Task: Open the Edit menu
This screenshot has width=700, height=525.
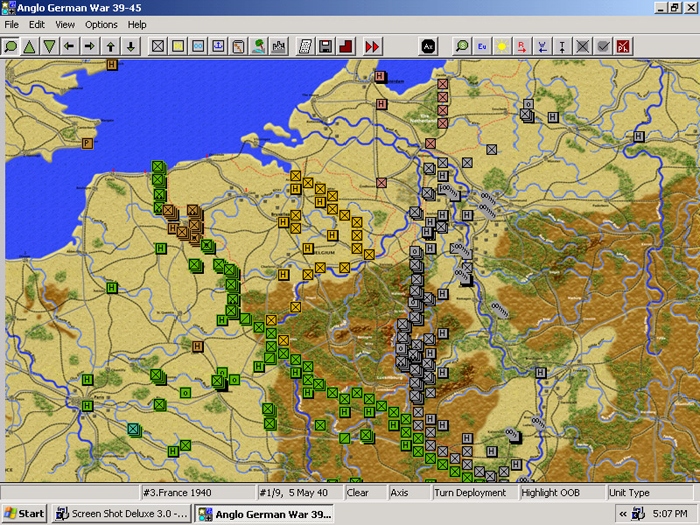Action: pos(37,25)
